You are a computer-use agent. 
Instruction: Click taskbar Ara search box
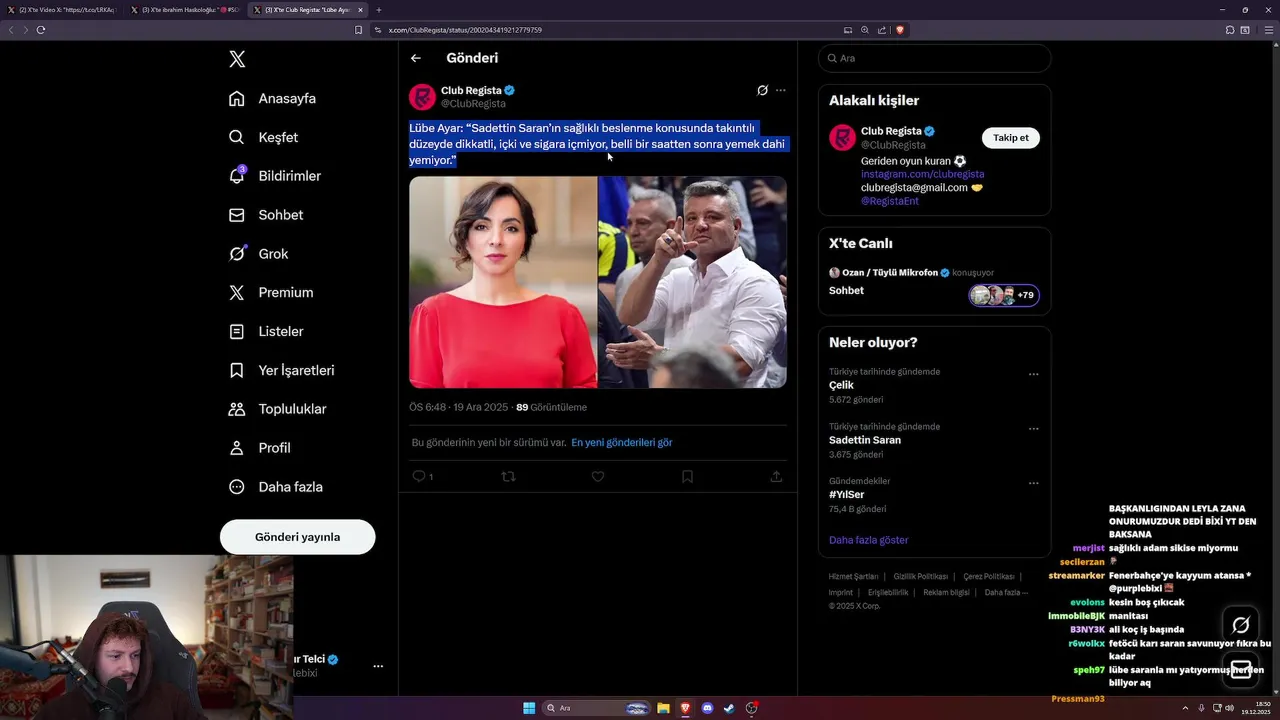click(598, 708)
